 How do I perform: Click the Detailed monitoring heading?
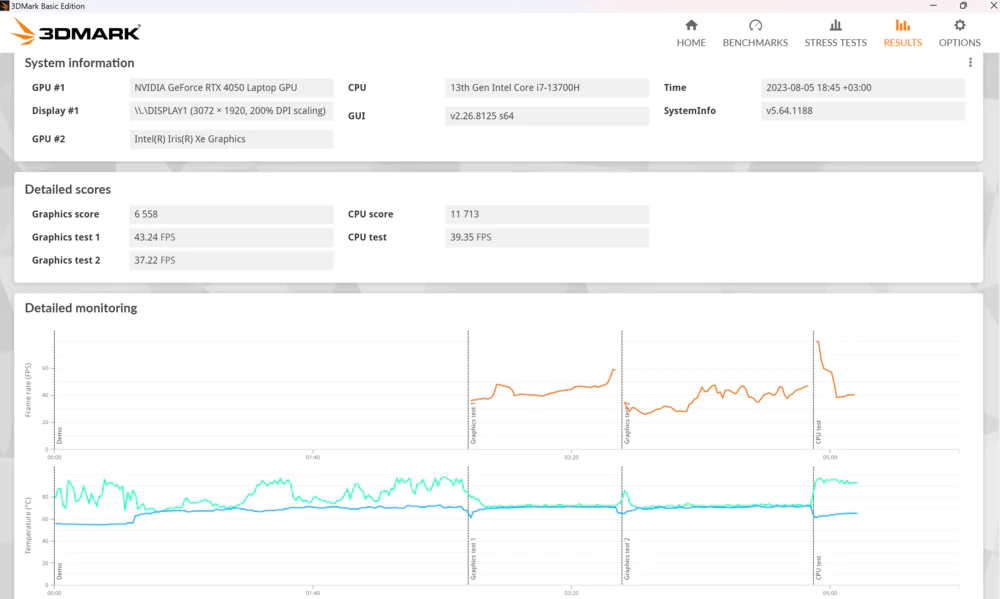tap(81, 308)
